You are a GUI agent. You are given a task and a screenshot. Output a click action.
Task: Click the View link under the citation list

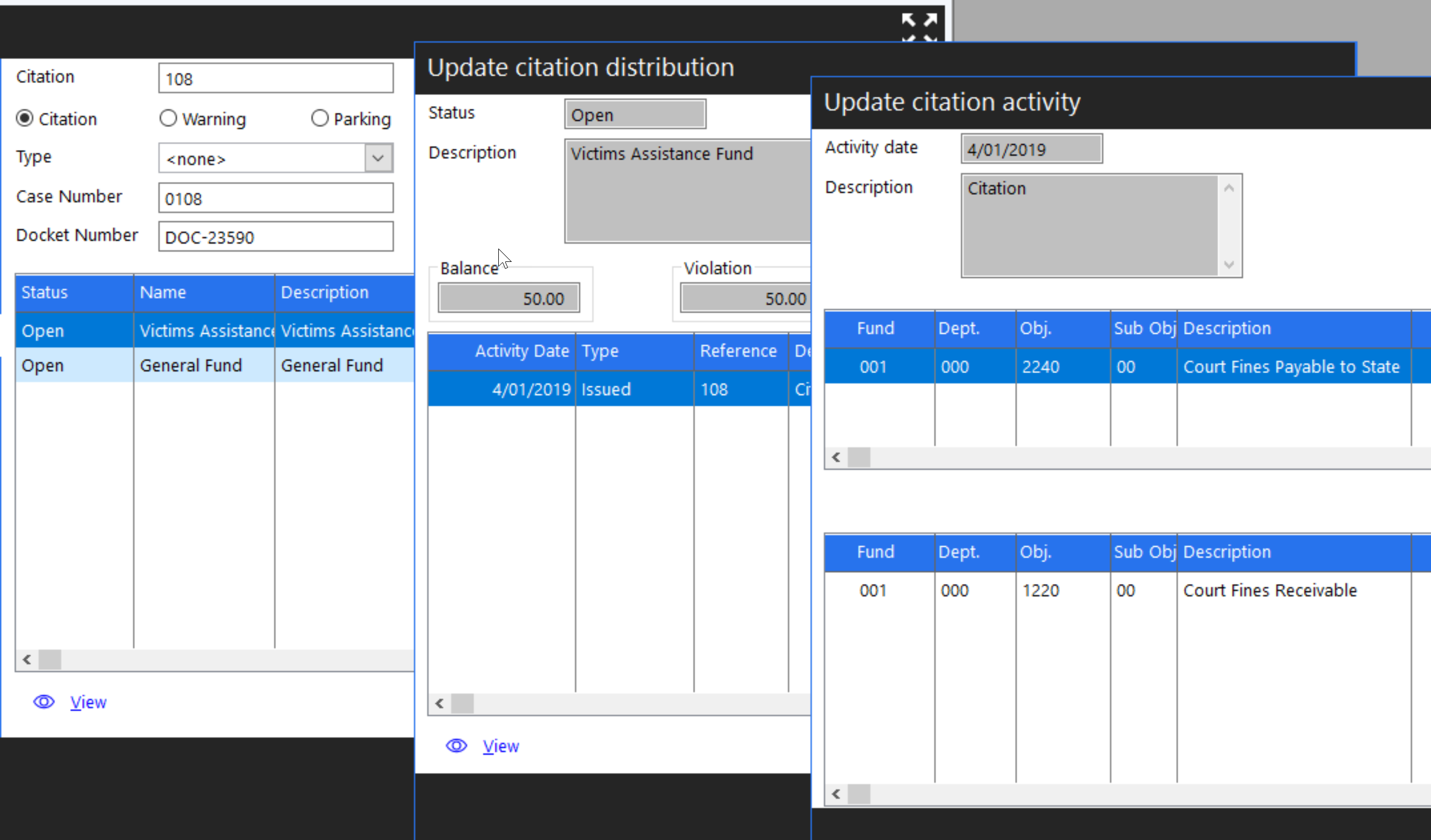click(x=88, y=703)
